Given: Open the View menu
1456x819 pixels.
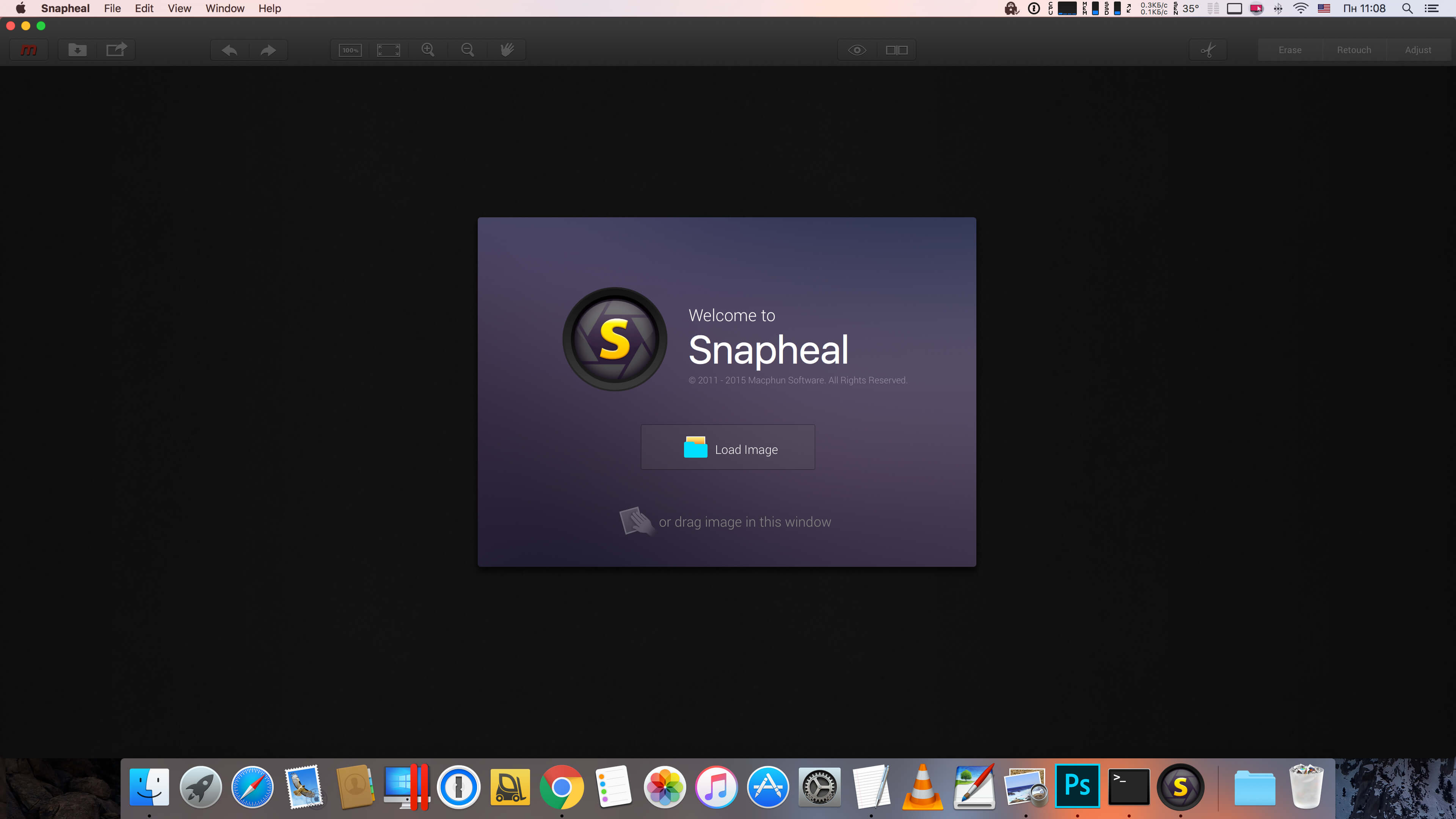Looking at the screenshot, I should coord(179,8).
